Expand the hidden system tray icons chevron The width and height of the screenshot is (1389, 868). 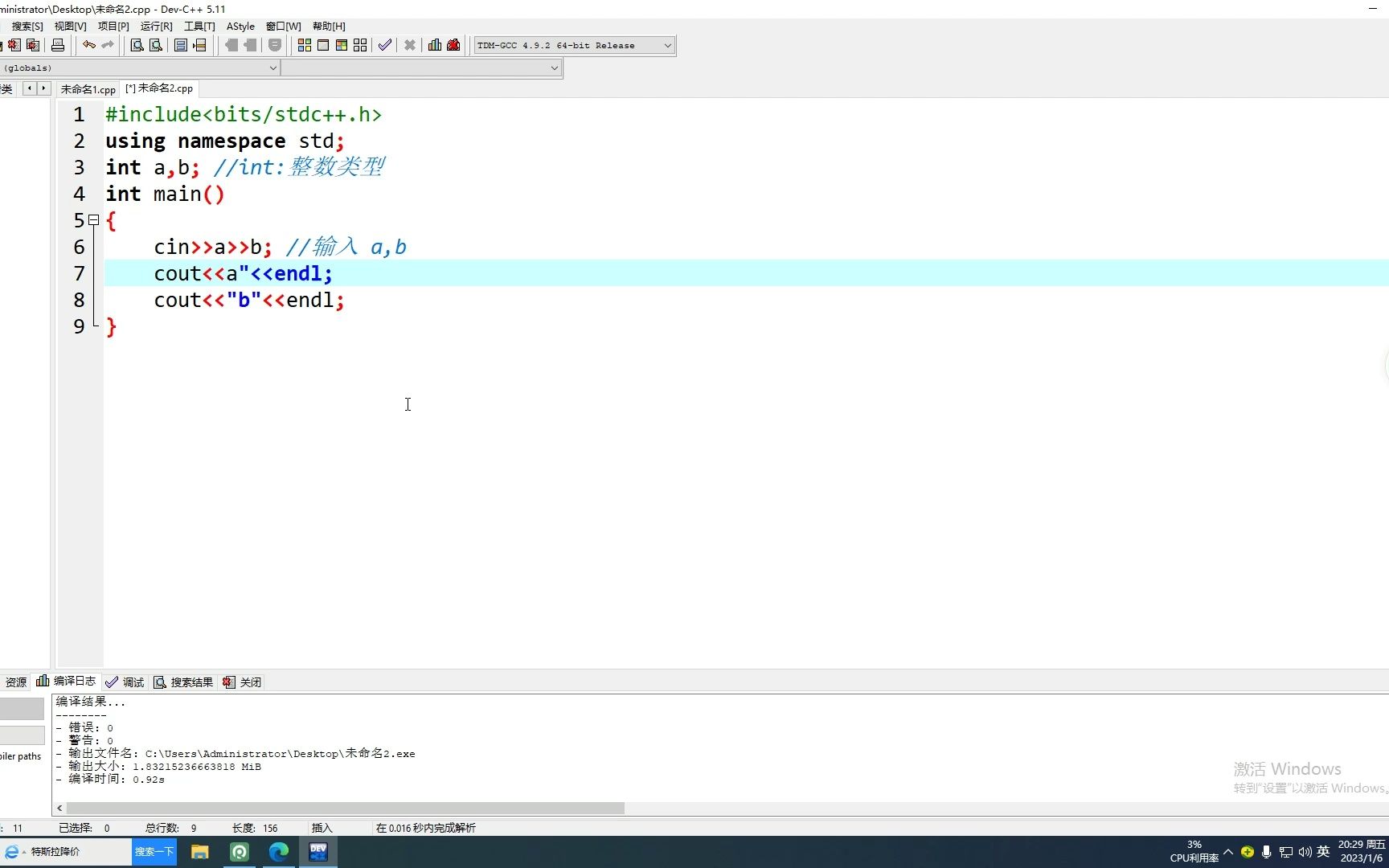pyautogui.click(x=1228, y=852)
